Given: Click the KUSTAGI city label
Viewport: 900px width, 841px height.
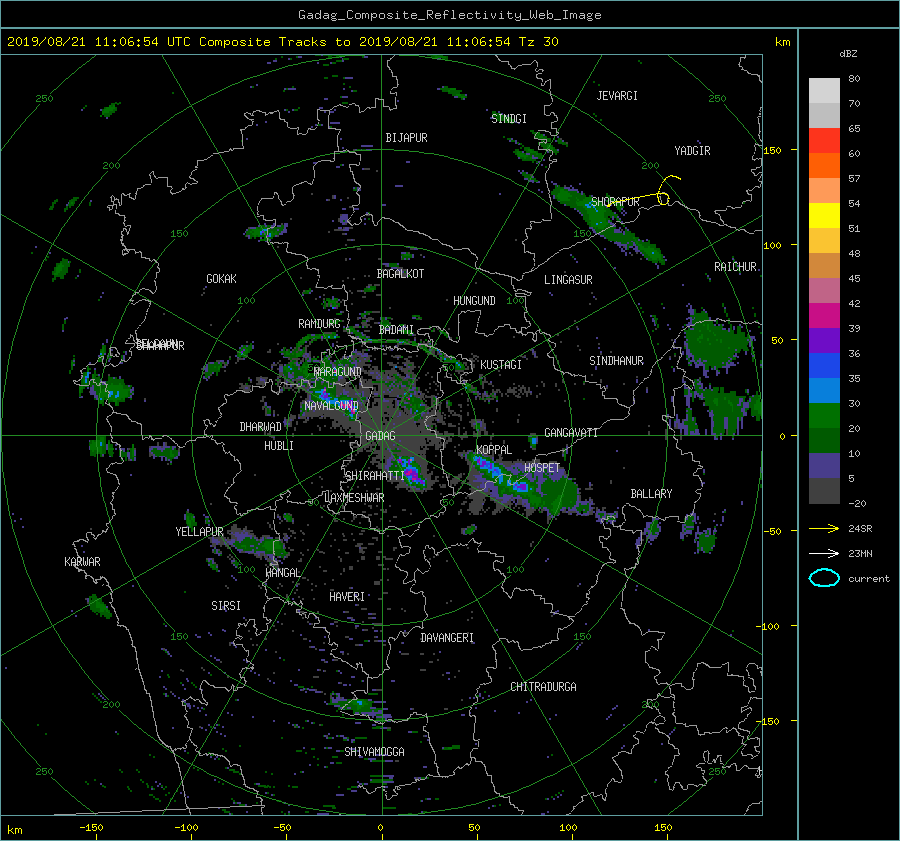Looking at the screenshot, I should click(x=501, y=365).
